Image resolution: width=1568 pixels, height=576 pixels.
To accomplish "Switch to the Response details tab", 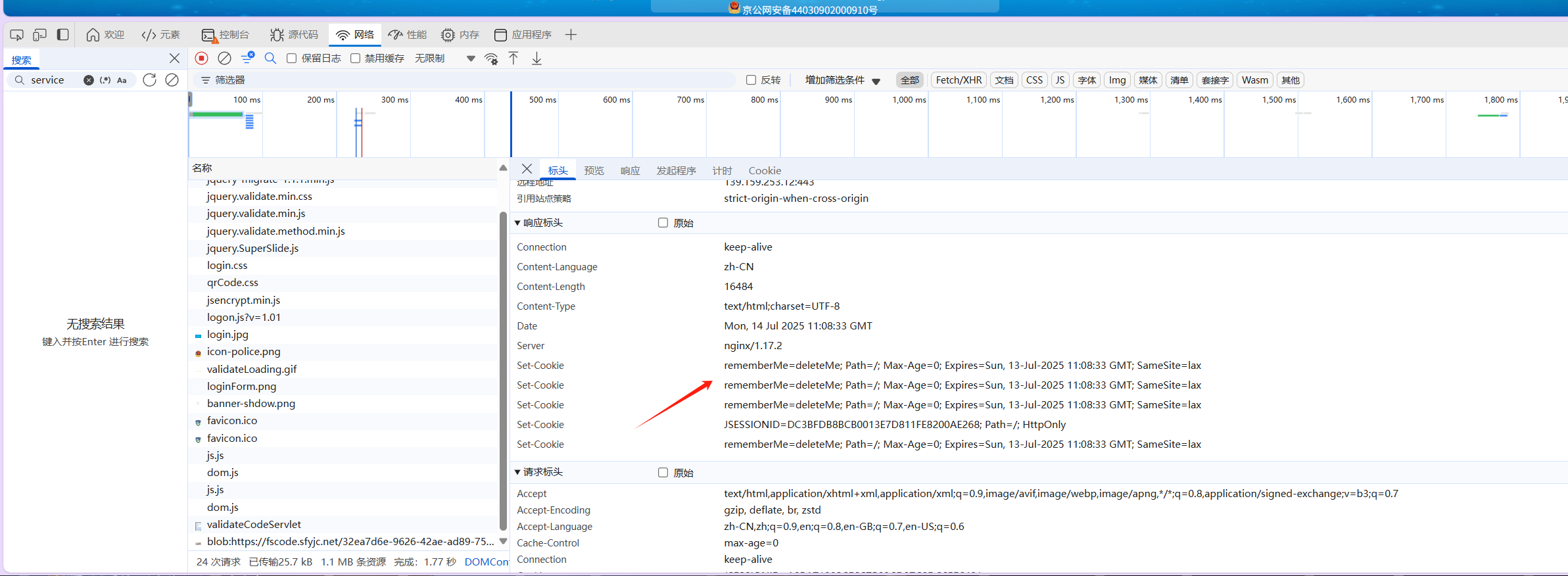I will click(630, 170).
